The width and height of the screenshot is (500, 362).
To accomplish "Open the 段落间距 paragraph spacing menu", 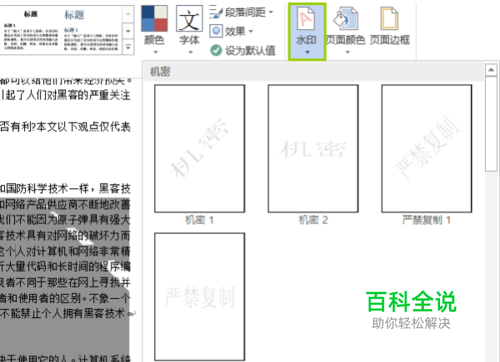I will click(x=241, y=12).
